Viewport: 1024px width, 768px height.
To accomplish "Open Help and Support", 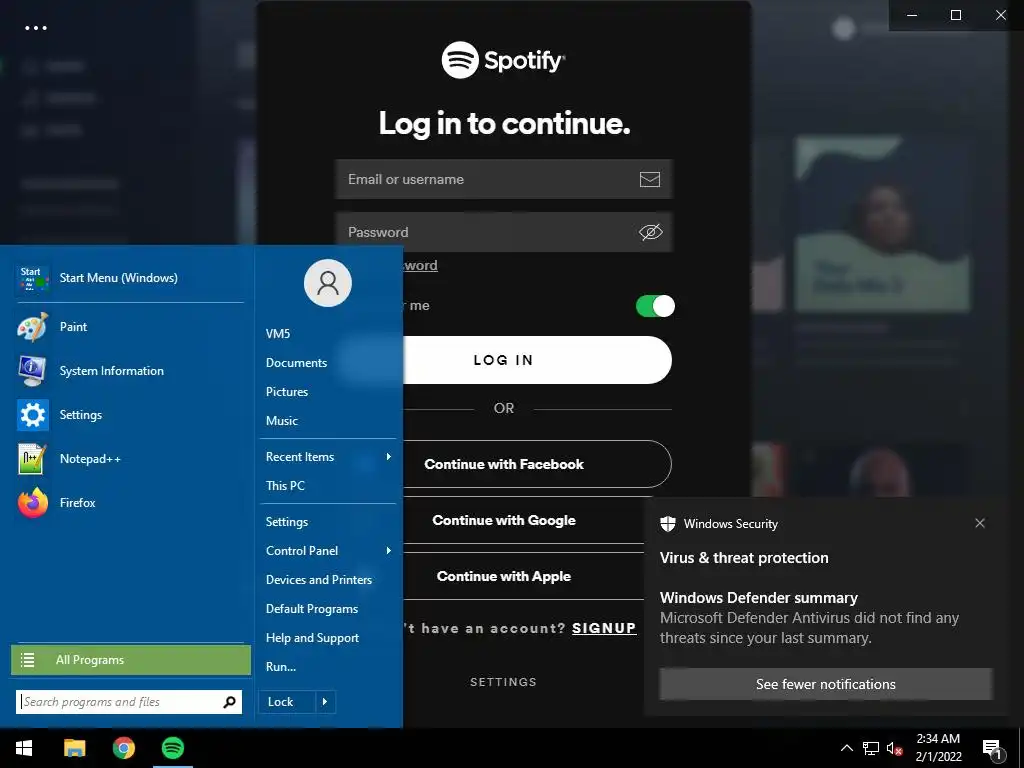I will point(312,638).
